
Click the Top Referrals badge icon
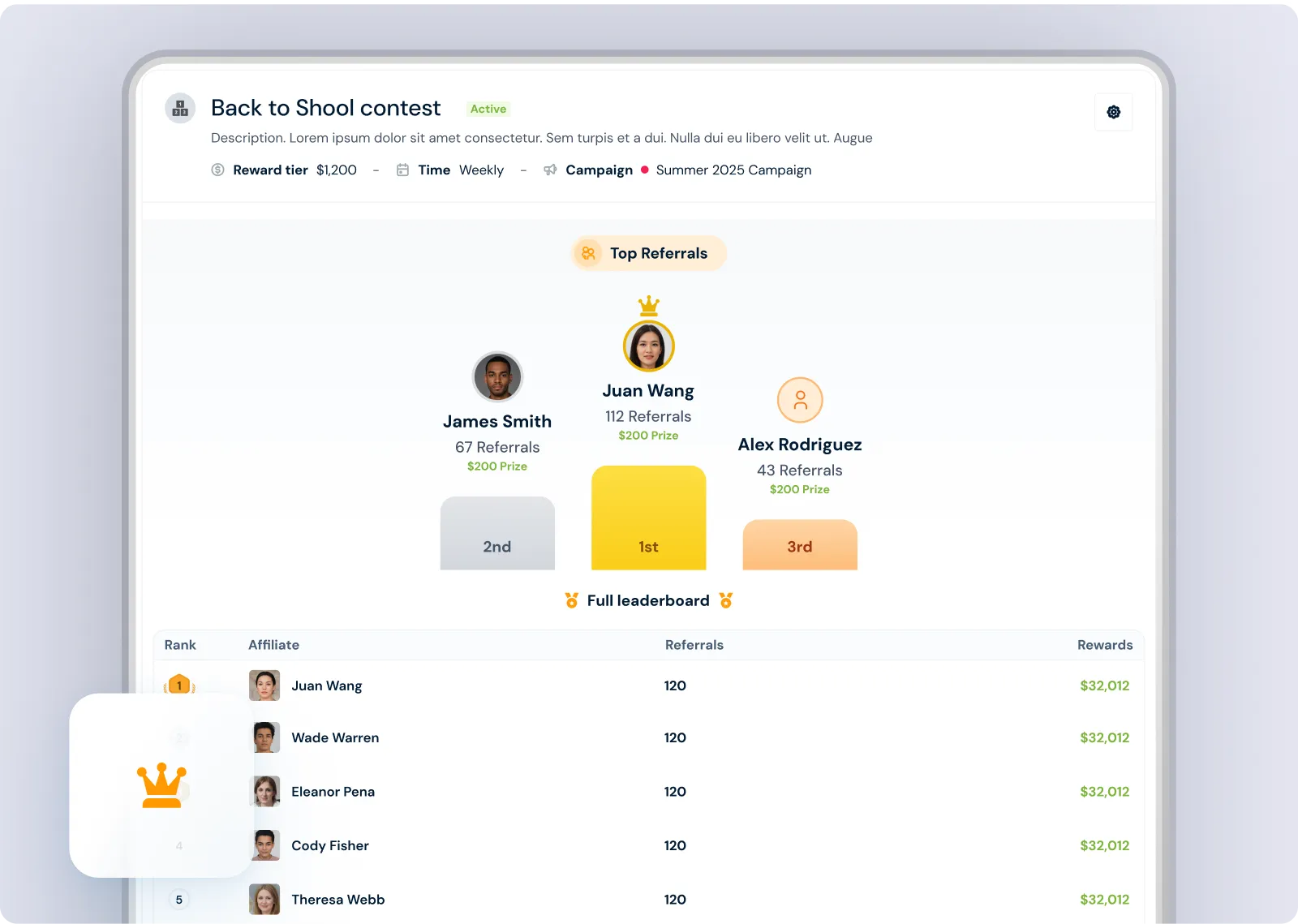point(588,253)
